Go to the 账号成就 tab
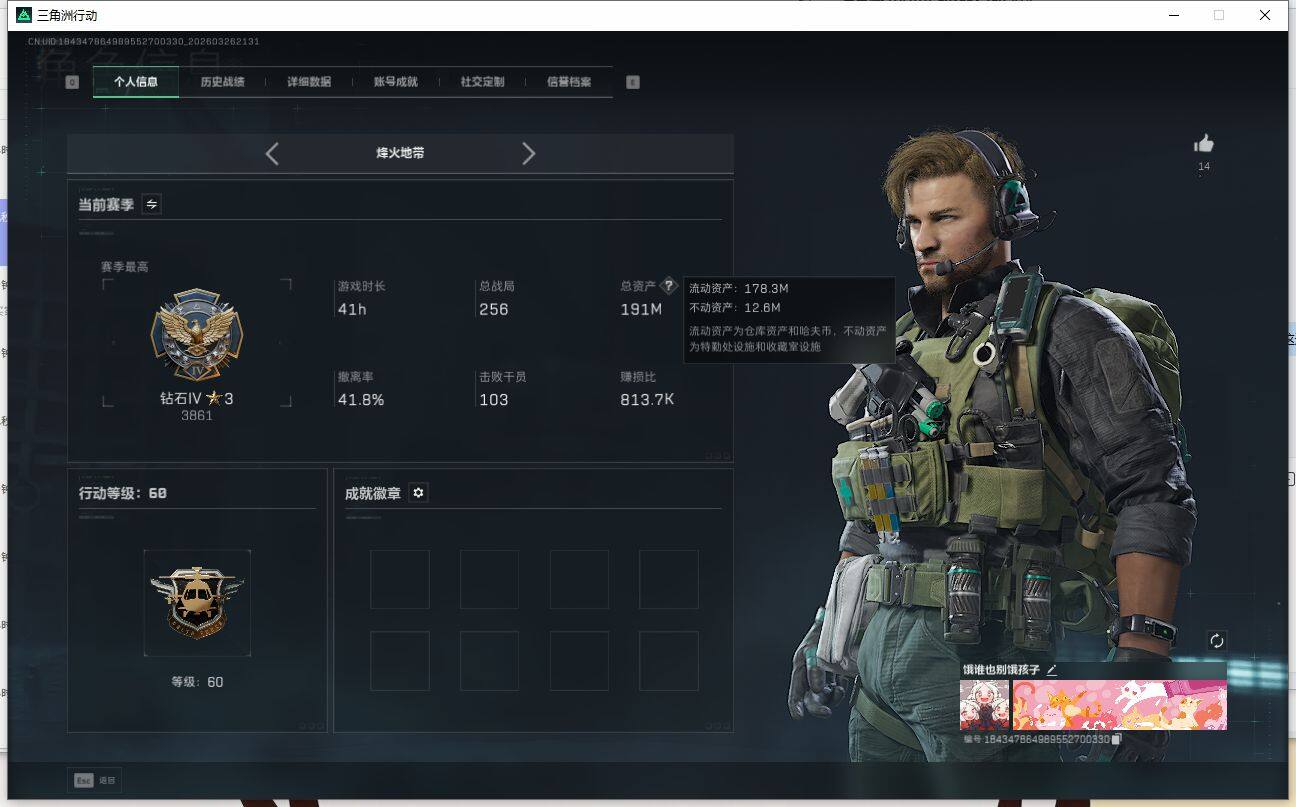The image size is (1296, 807). (396, 82)
